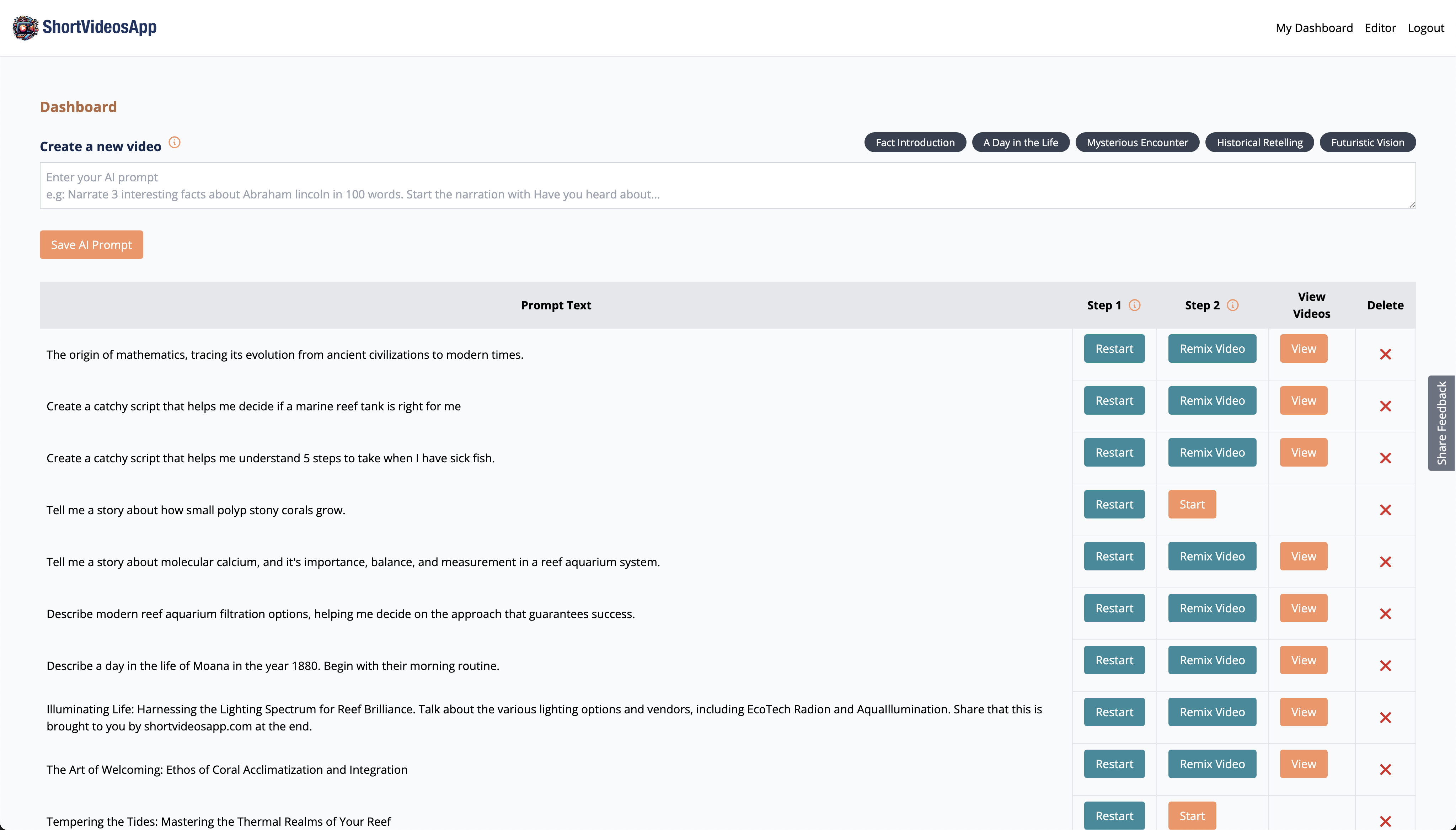This screenshot has height=830, width=1456.
Task: Delete the polyp stony corals prompt
Action: click(1385, 510)
